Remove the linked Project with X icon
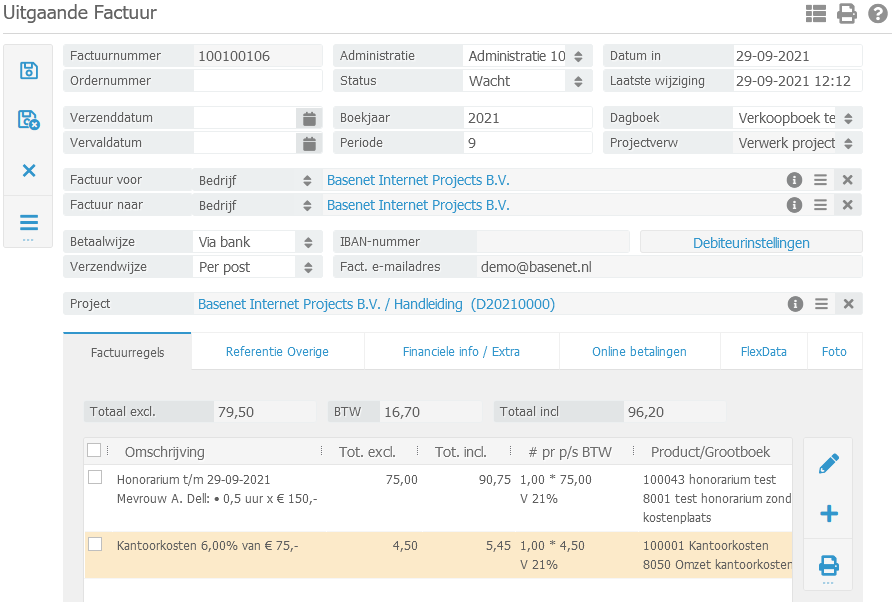 [848, 304]
